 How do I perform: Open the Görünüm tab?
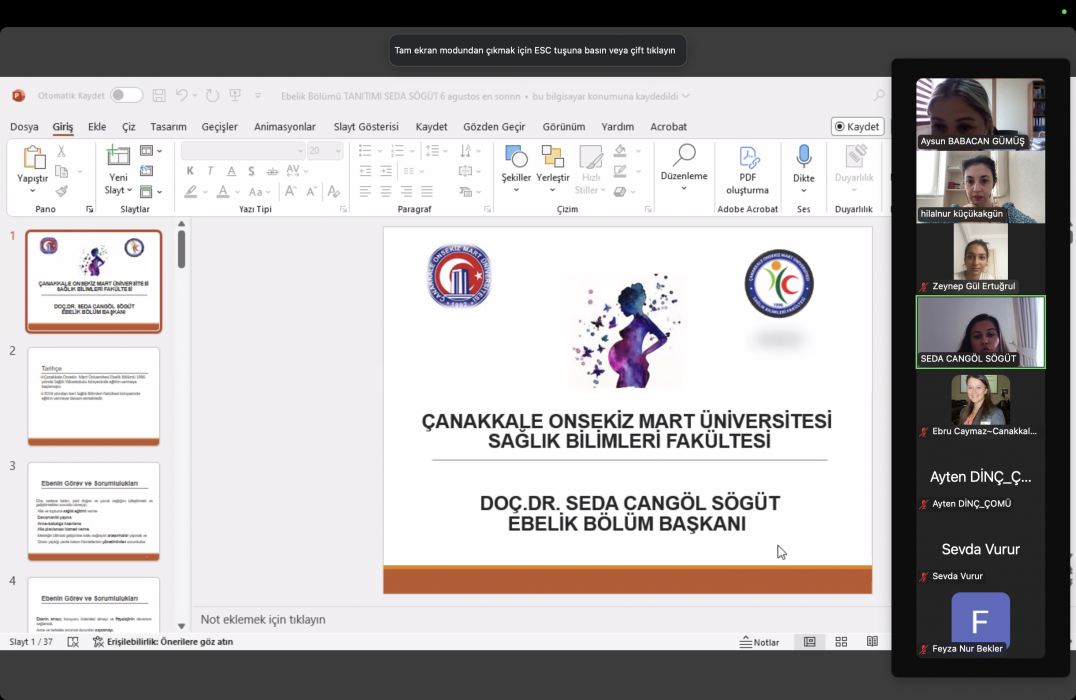click(563, 126)
